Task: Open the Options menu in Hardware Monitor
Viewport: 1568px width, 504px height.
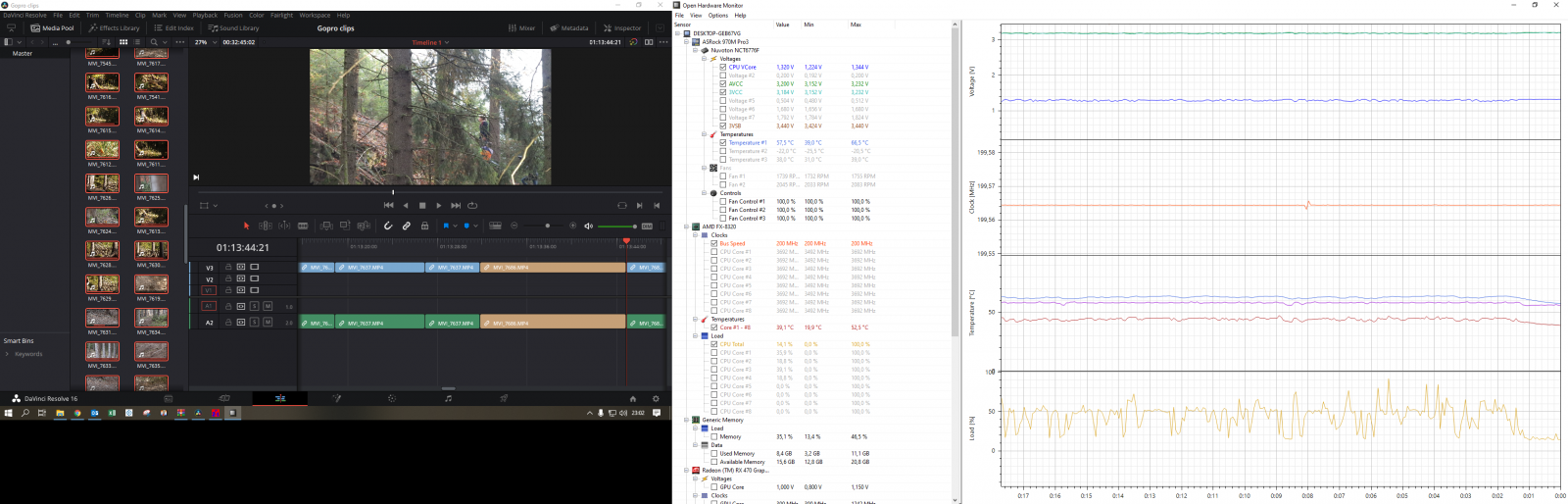Action: (718, 16)
